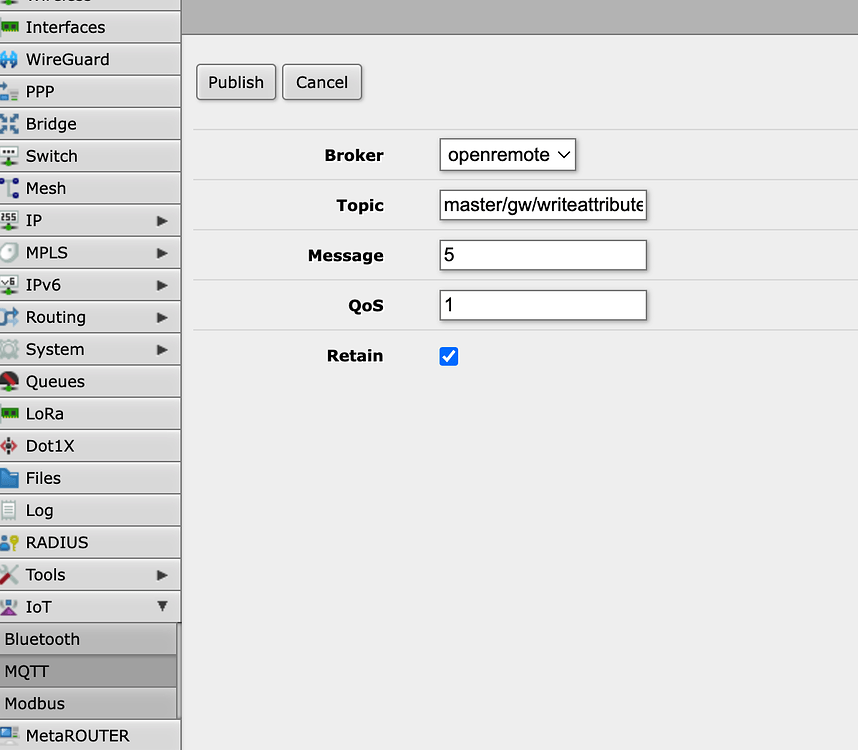Click into the Topic input field
Screen dimensions: 858x750
(x=543, y=205)
